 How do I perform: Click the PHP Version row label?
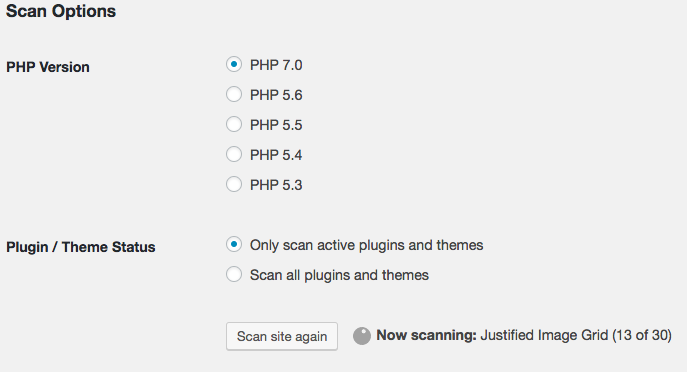point(48,67)
